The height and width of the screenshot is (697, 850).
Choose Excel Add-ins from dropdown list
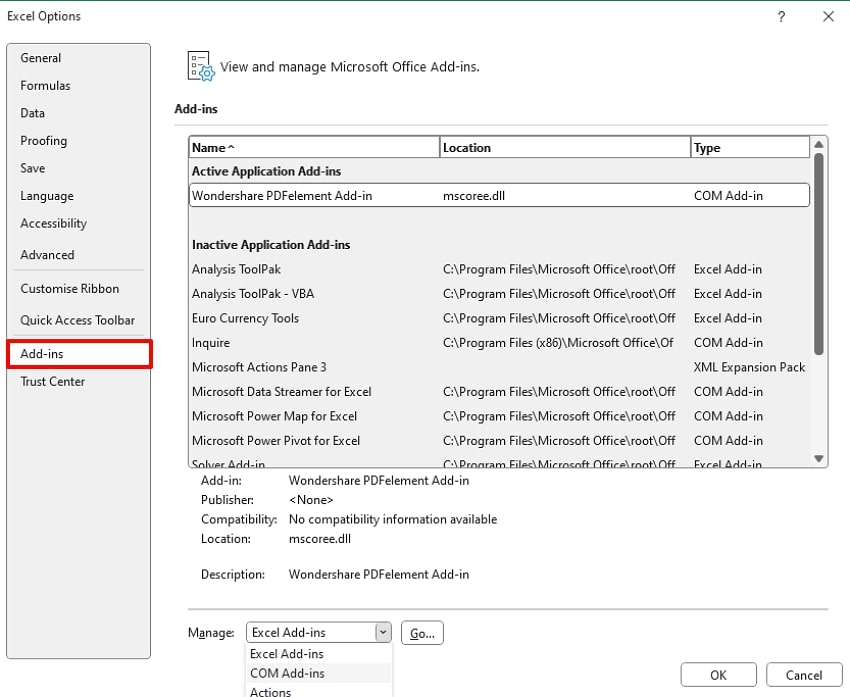[319, 654]
